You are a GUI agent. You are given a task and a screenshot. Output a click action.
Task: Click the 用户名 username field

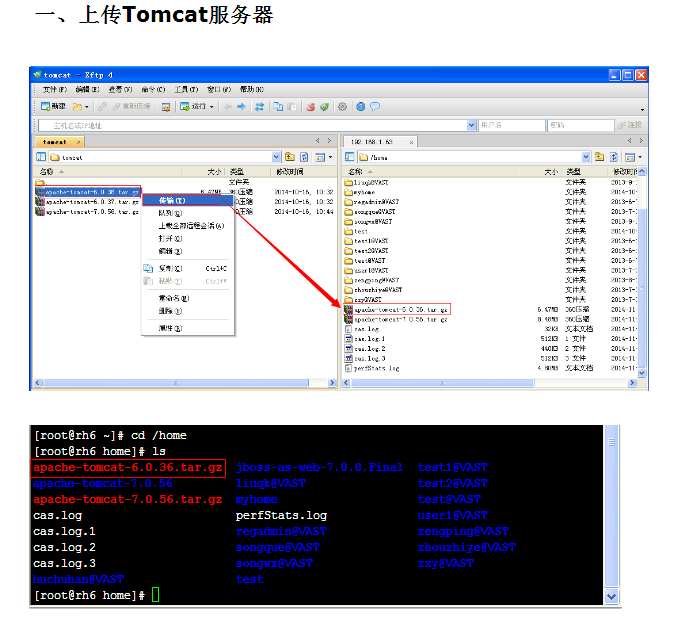(x=511, y=125)
